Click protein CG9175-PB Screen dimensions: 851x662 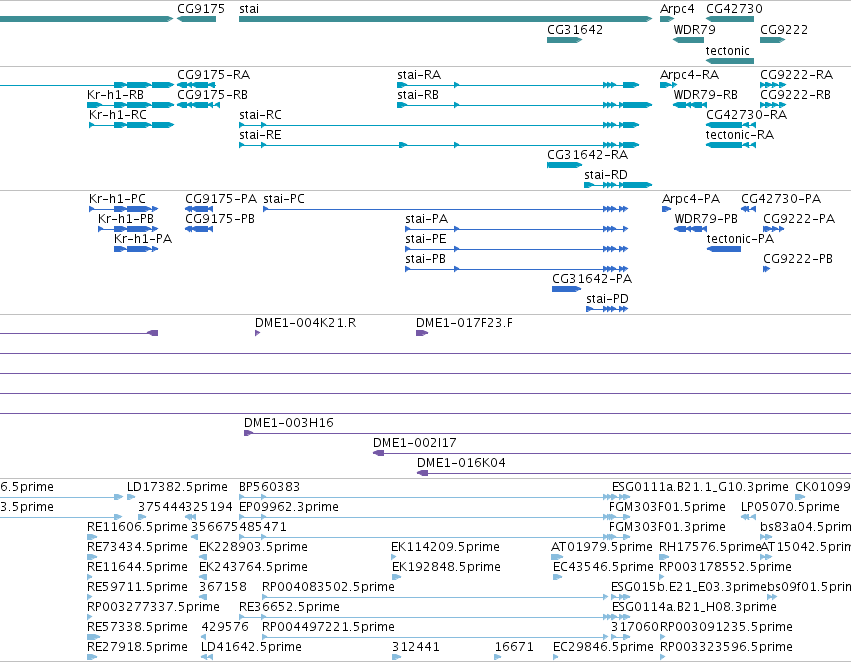(199, 229)
